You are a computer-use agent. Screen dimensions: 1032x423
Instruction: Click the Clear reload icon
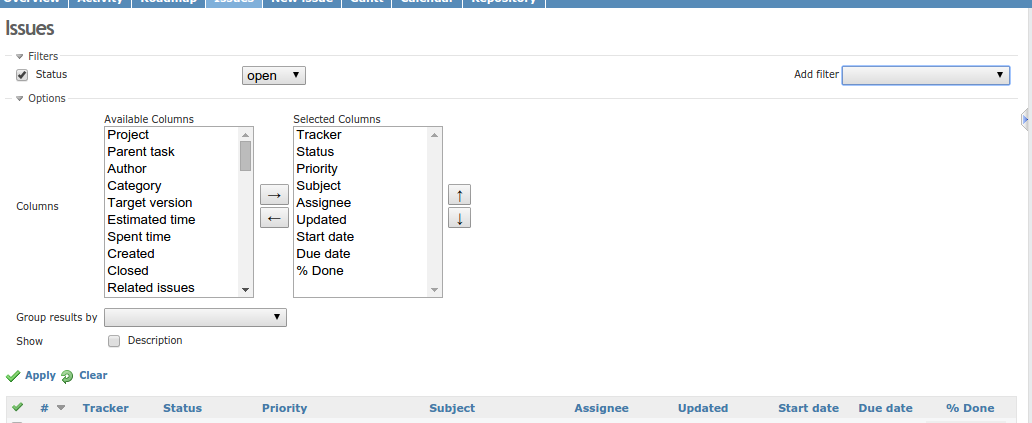tap(67, 376)
